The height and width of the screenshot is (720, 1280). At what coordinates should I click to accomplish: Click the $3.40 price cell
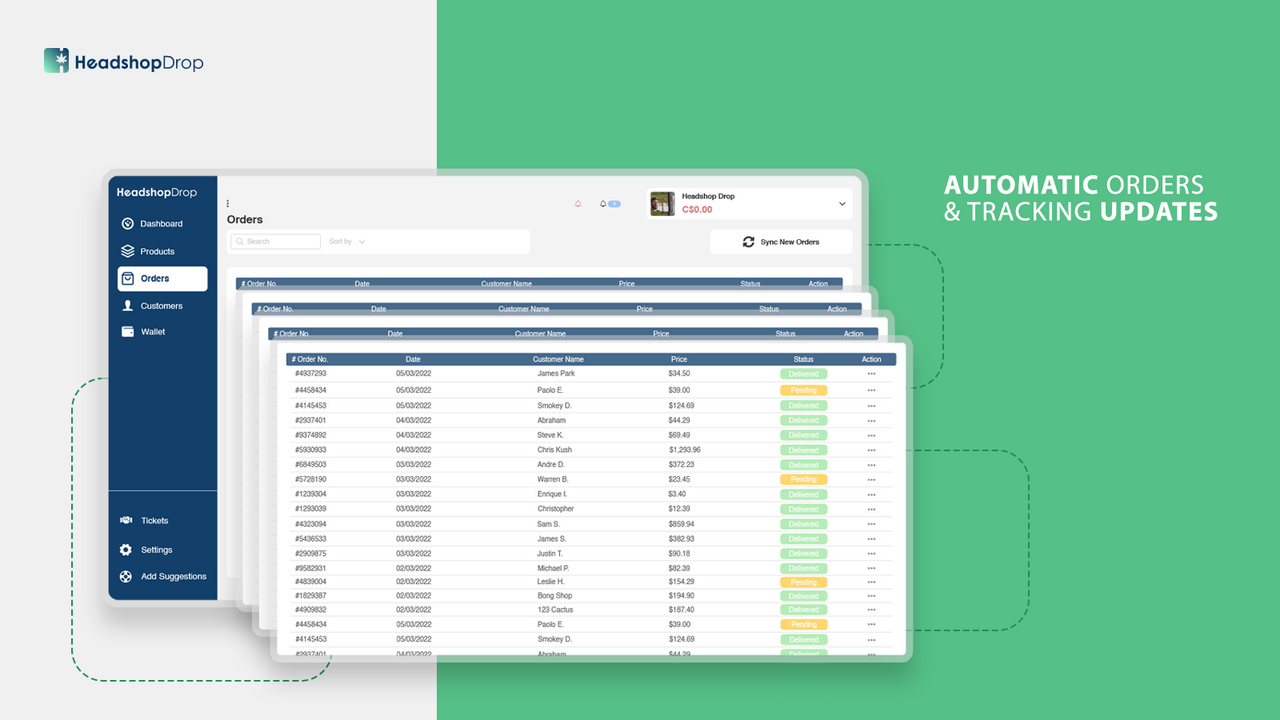pos(677,495)
